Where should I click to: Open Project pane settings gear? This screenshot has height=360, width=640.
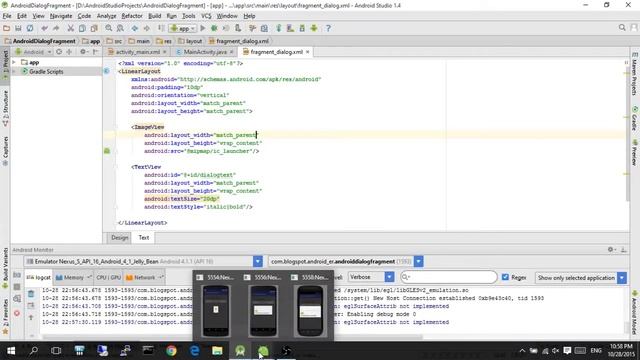[x=83, y=52]
